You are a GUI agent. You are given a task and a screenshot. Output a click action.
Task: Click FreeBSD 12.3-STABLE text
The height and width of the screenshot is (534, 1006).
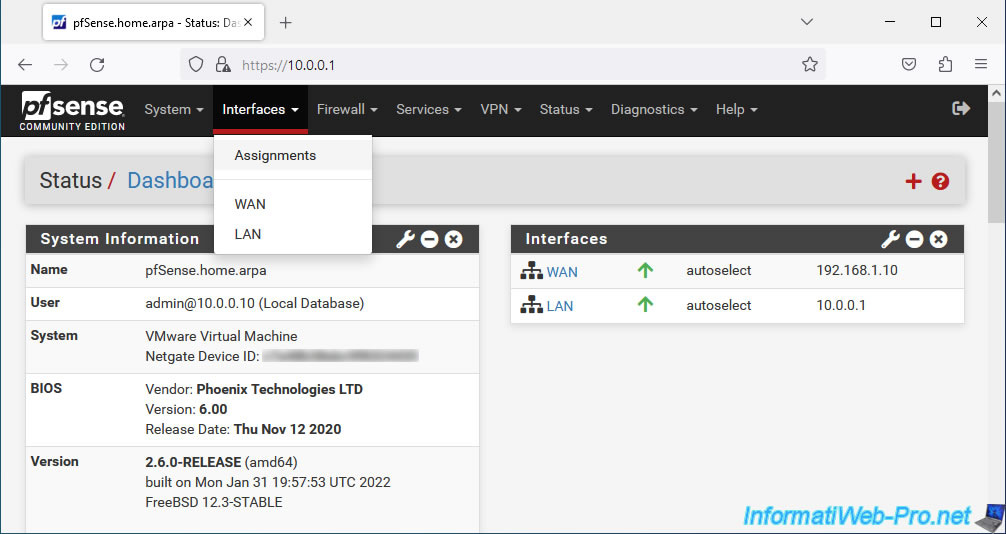coord(214,502)
